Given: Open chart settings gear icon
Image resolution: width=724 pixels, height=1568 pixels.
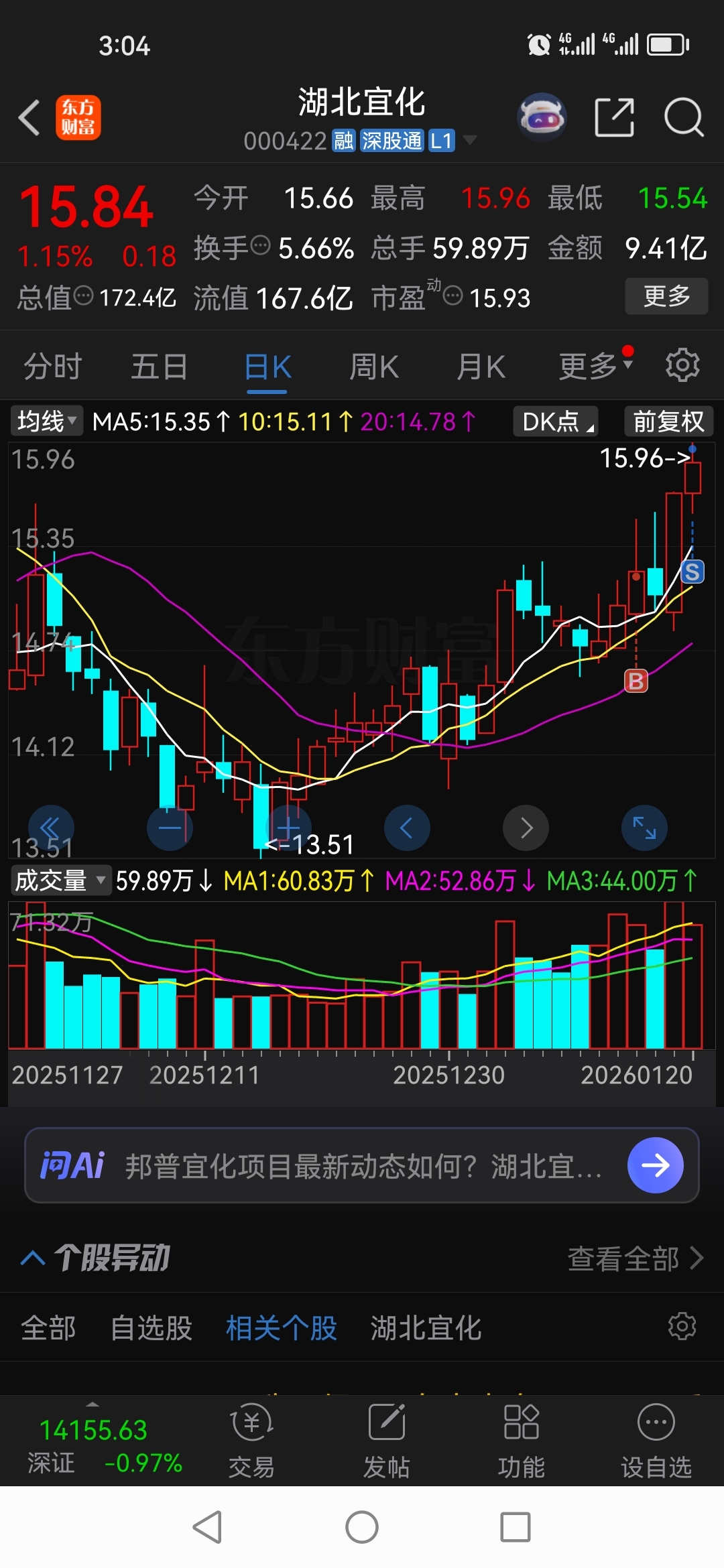Looking at the screenshot, I should (x=682, y=365).
